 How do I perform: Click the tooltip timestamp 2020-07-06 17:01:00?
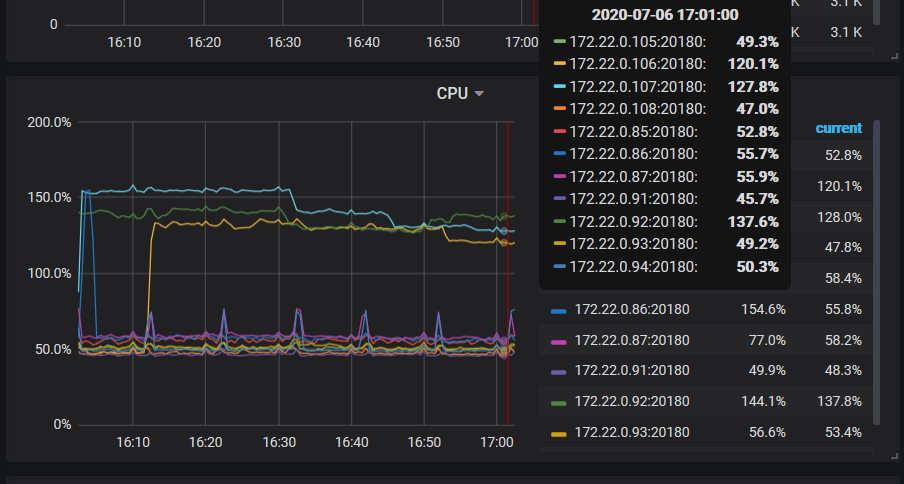pos(665,15)
